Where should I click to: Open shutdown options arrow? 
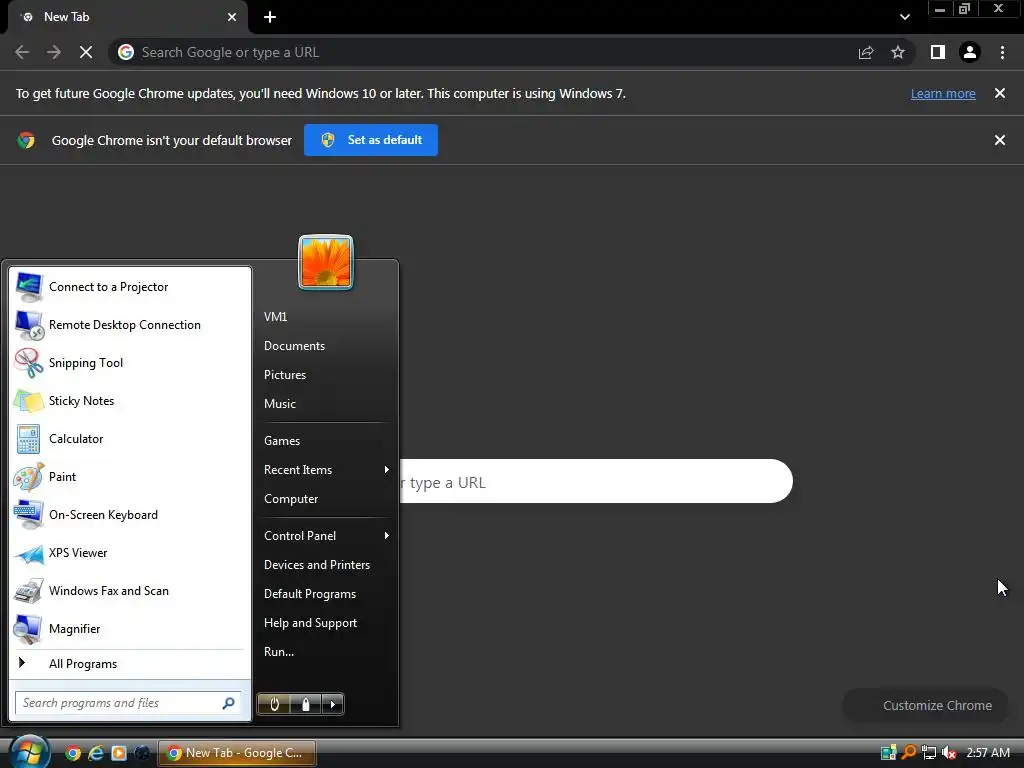[333, 704]
